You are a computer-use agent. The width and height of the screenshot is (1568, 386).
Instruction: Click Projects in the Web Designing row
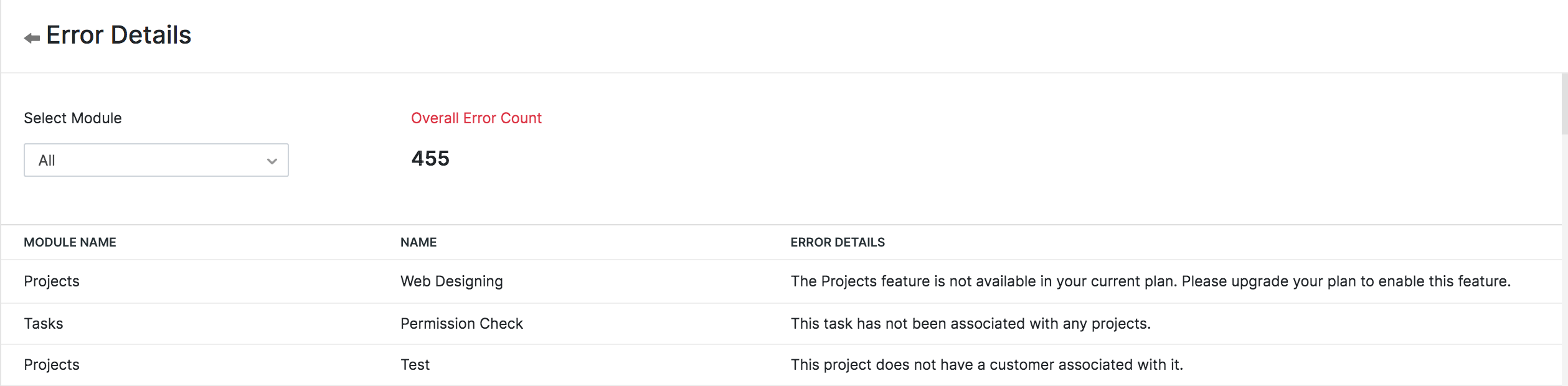(x=52, y=281)
